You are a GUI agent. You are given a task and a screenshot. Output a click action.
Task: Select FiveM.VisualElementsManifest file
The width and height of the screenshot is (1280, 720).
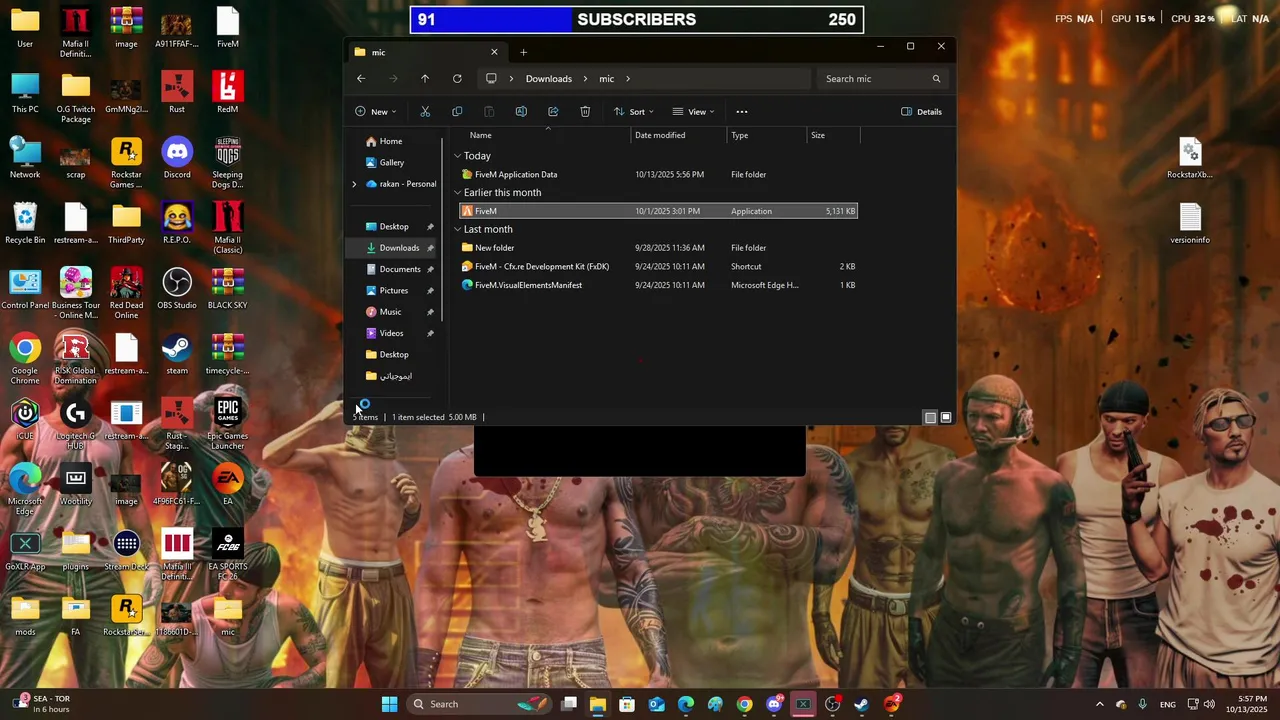[658, 285]
